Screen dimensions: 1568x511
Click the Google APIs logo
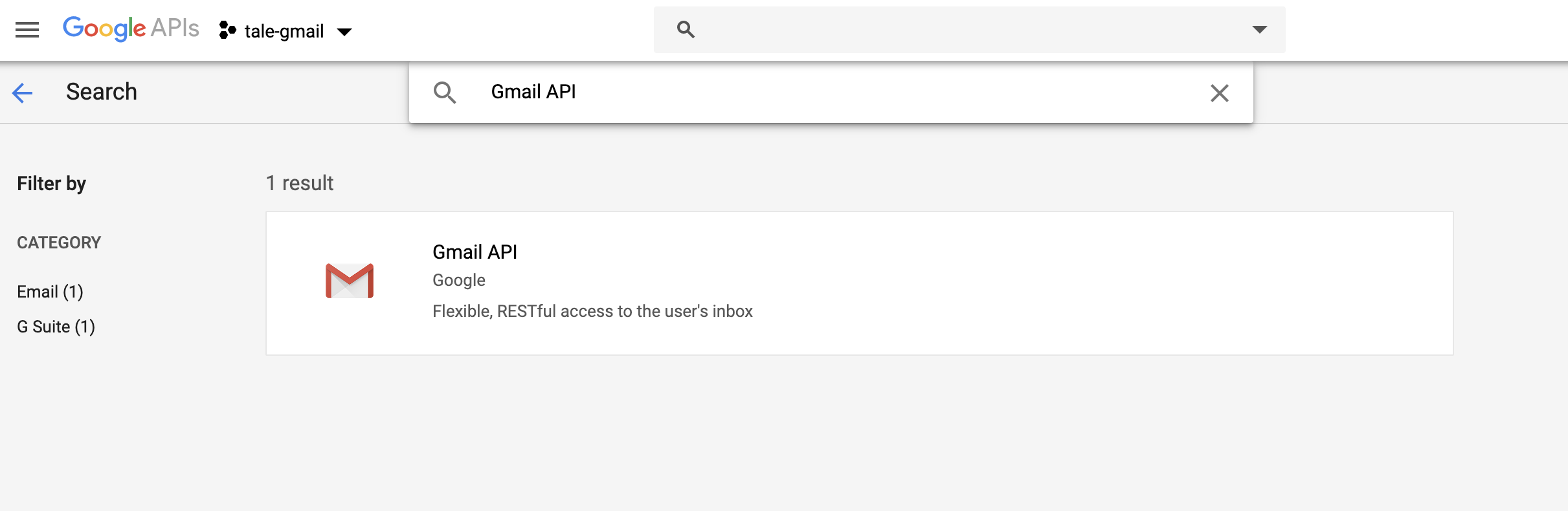[131, 28]
